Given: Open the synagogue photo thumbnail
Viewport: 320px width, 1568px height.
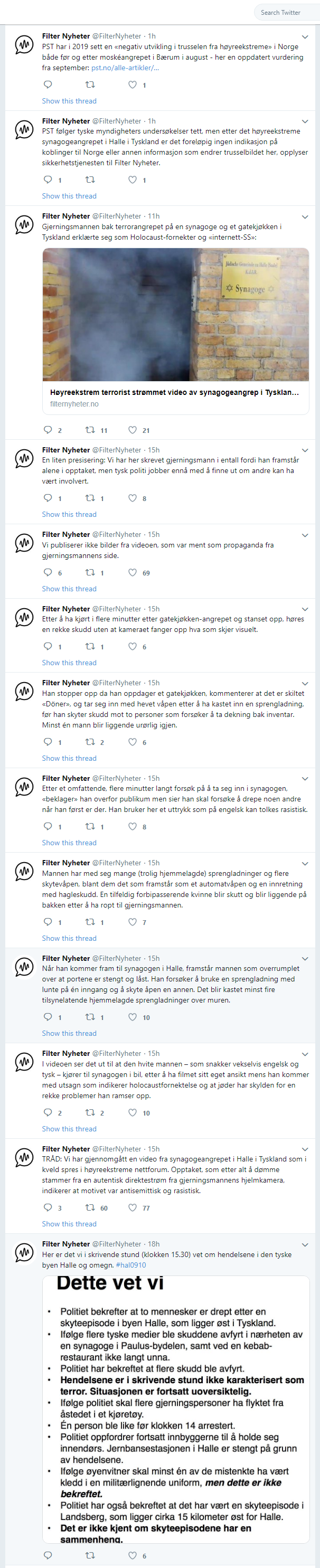Looking at the screenshot, I should 175,314.
